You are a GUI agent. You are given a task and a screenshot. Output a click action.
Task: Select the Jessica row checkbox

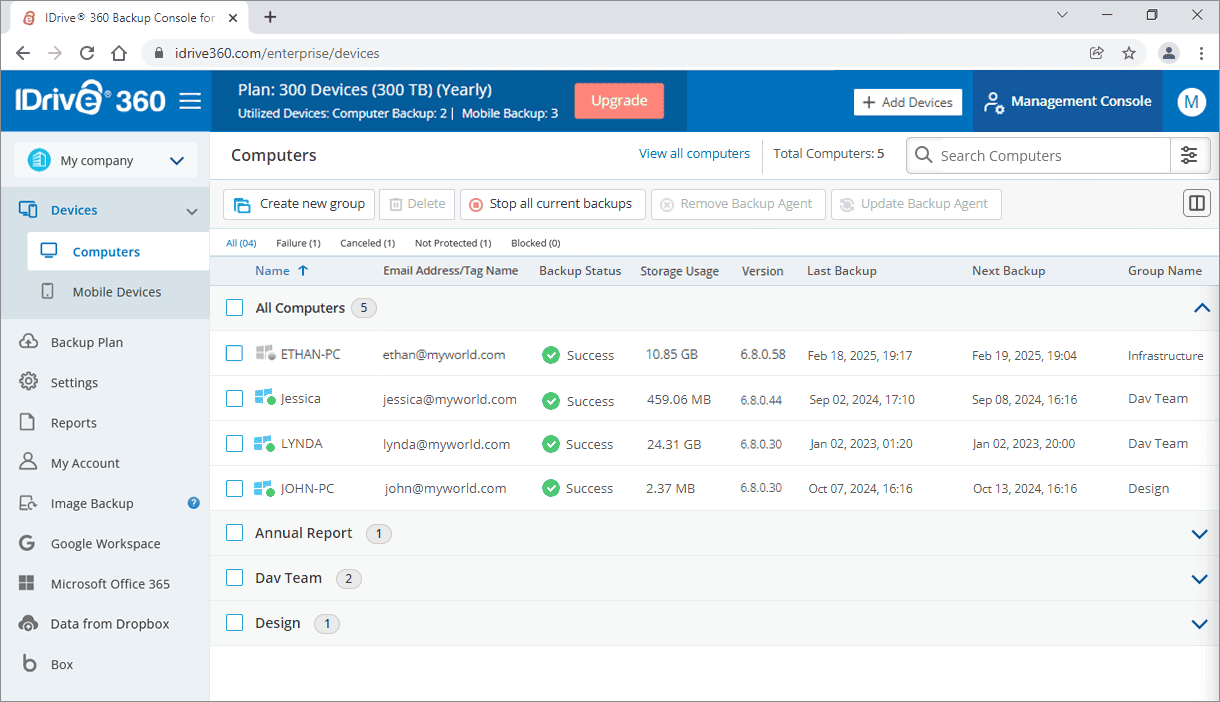pos(234,398)
